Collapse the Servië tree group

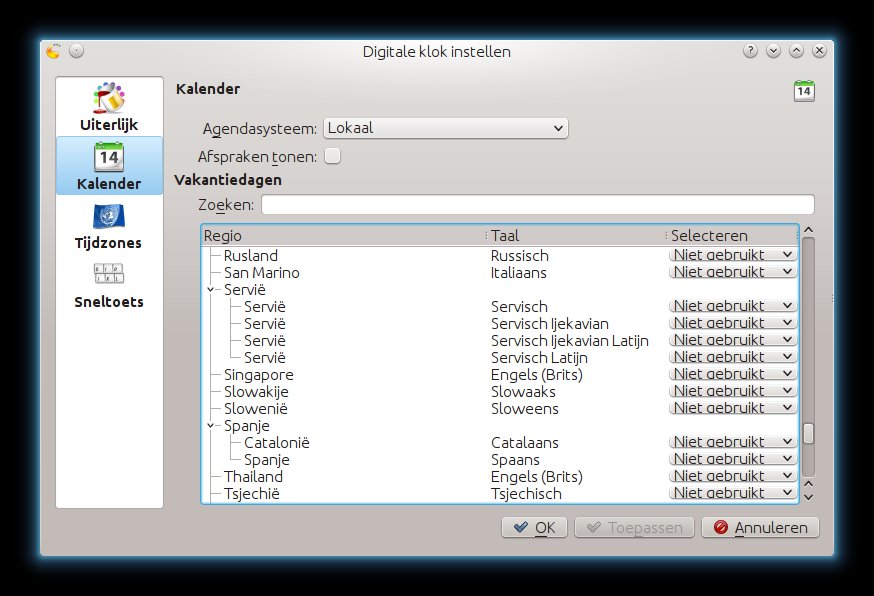pyautogui.click(x=211, y=290)
